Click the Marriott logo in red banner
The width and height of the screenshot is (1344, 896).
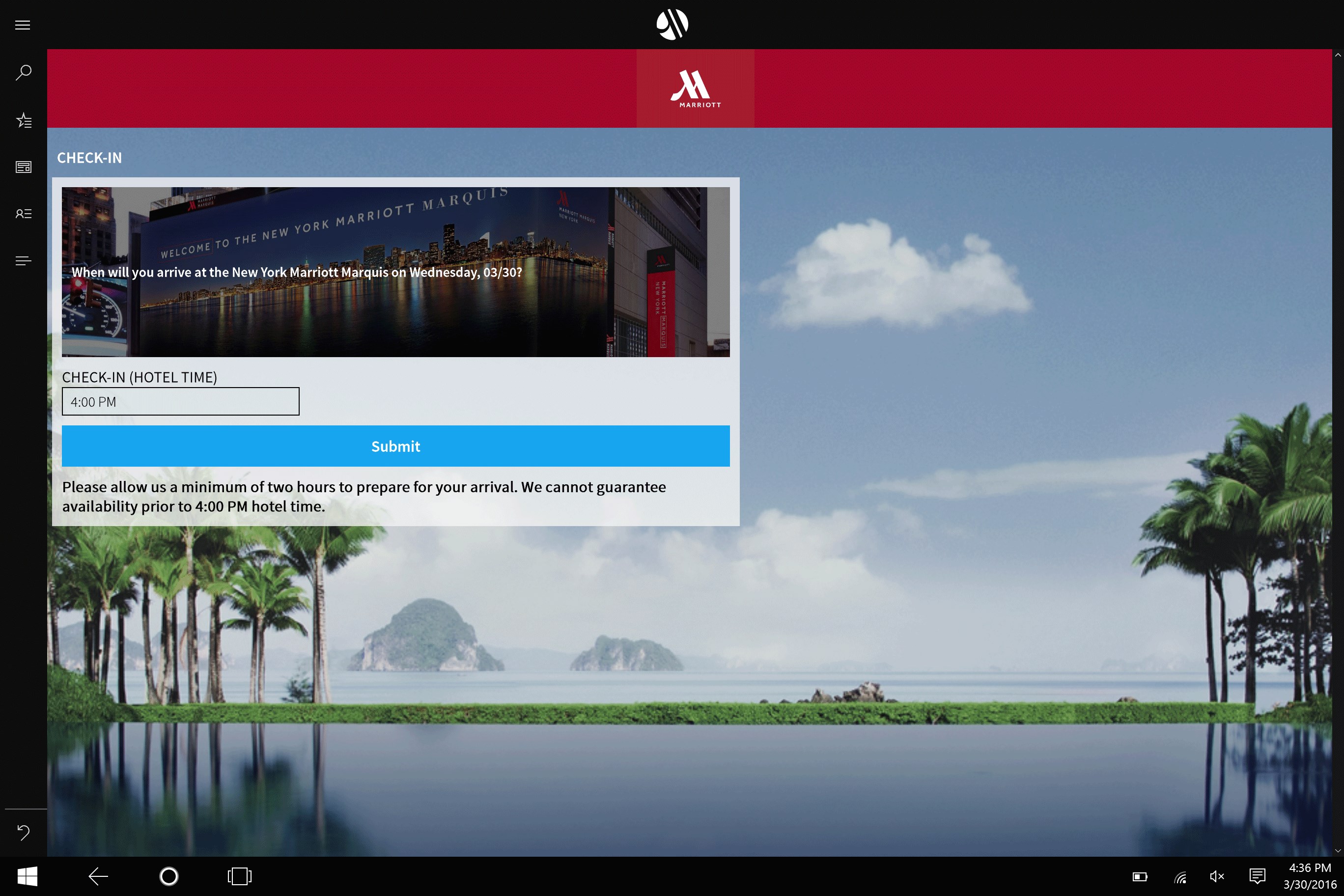(x=695, y=88)
